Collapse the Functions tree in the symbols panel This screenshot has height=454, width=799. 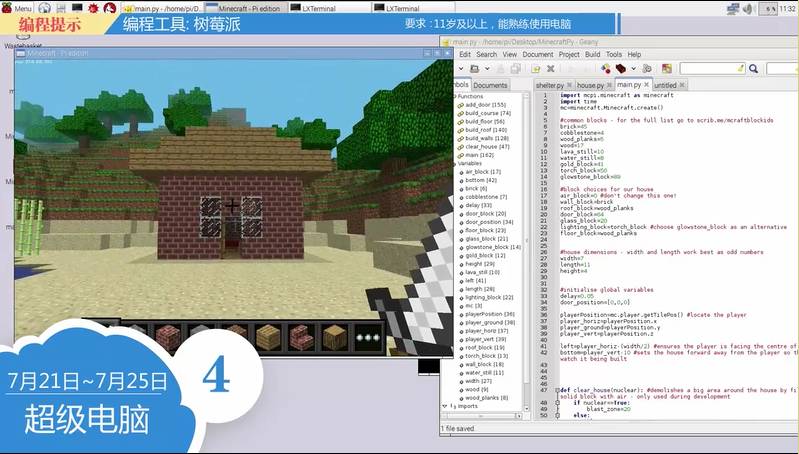click(x=453, y=97)
